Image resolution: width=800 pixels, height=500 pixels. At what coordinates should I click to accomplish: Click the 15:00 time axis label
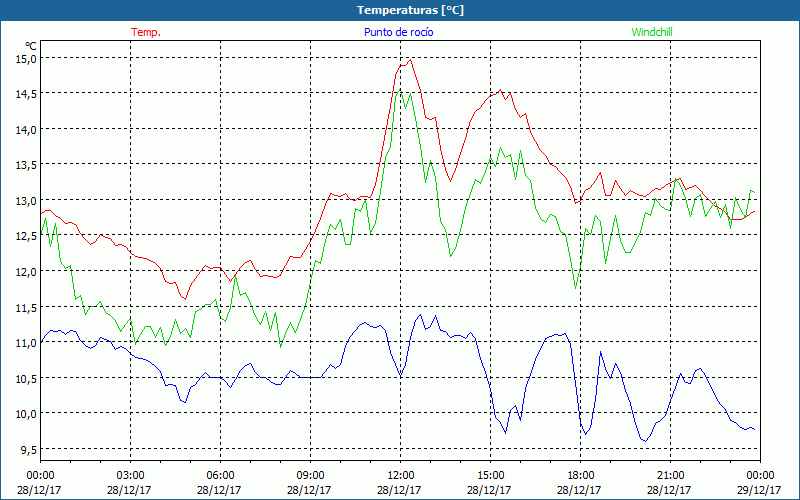pos(490,476)
